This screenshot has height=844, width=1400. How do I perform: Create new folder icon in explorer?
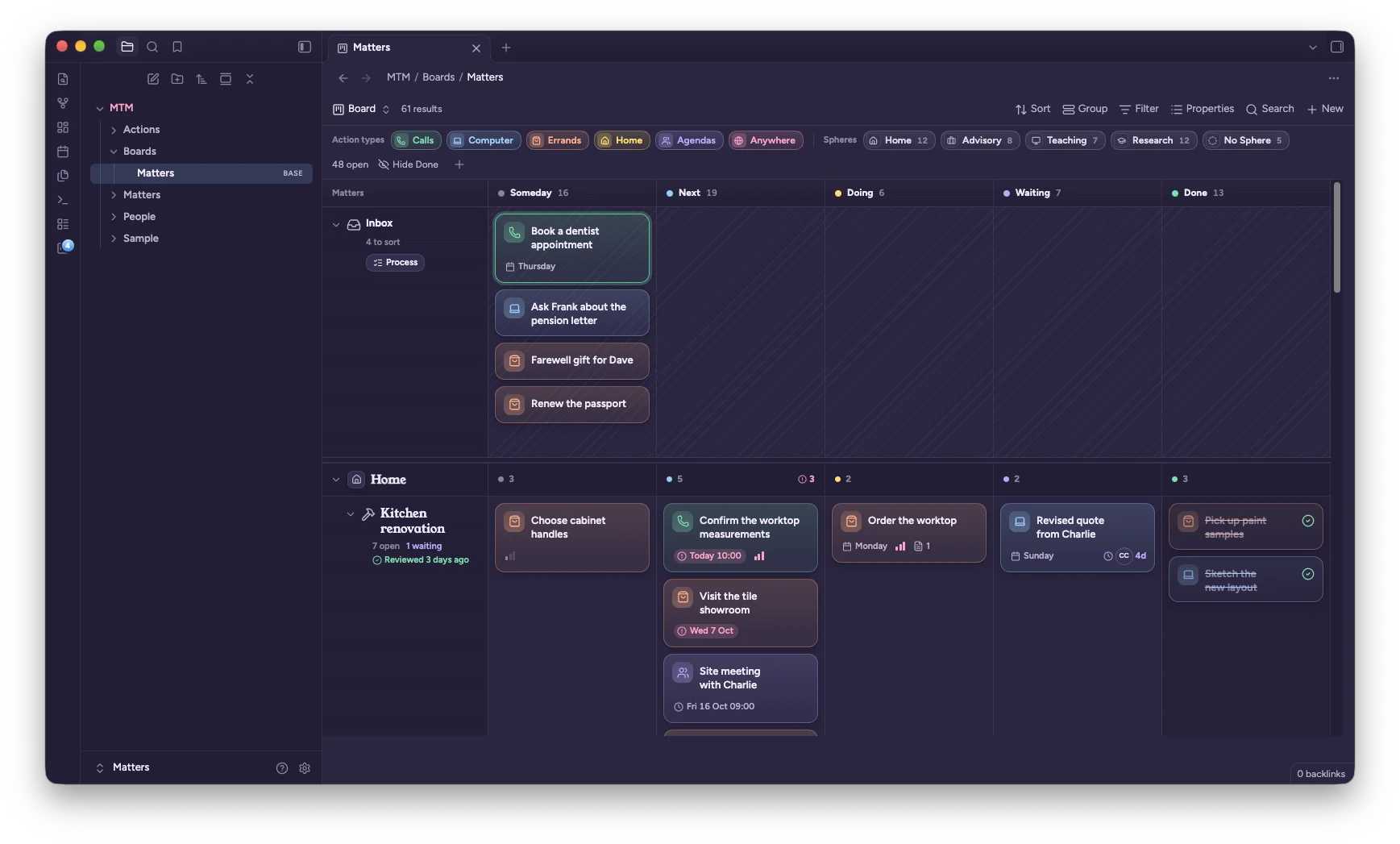177,79
